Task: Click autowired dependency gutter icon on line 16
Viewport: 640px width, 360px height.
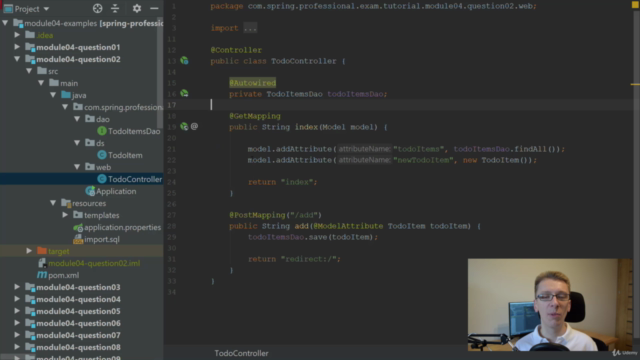Action: 184,93
